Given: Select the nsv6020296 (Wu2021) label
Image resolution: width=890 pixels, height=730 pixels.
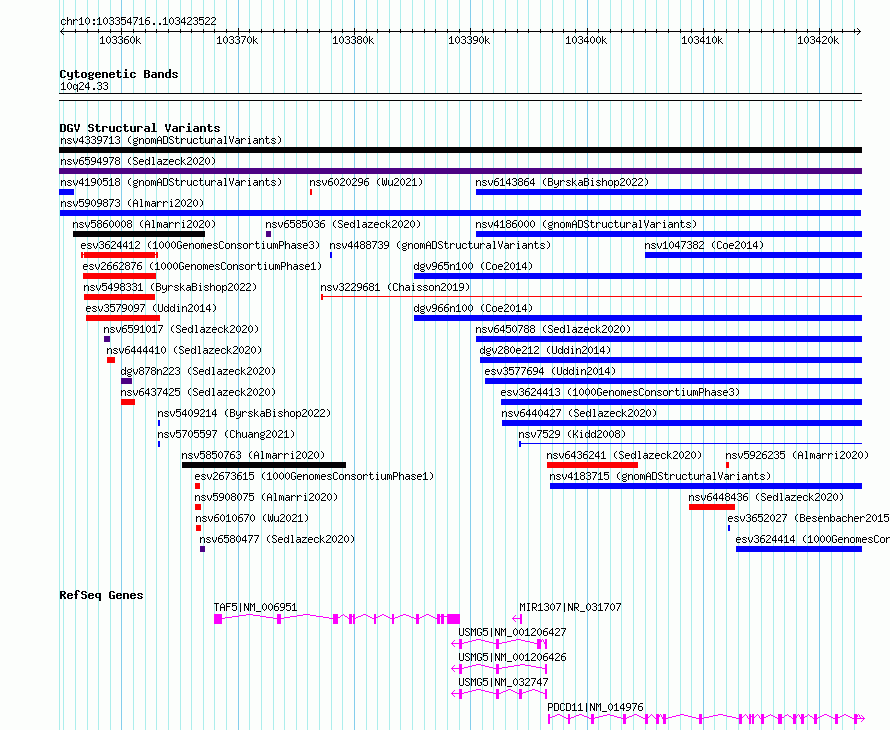Looking at the screenshot, I should (366, 182).
